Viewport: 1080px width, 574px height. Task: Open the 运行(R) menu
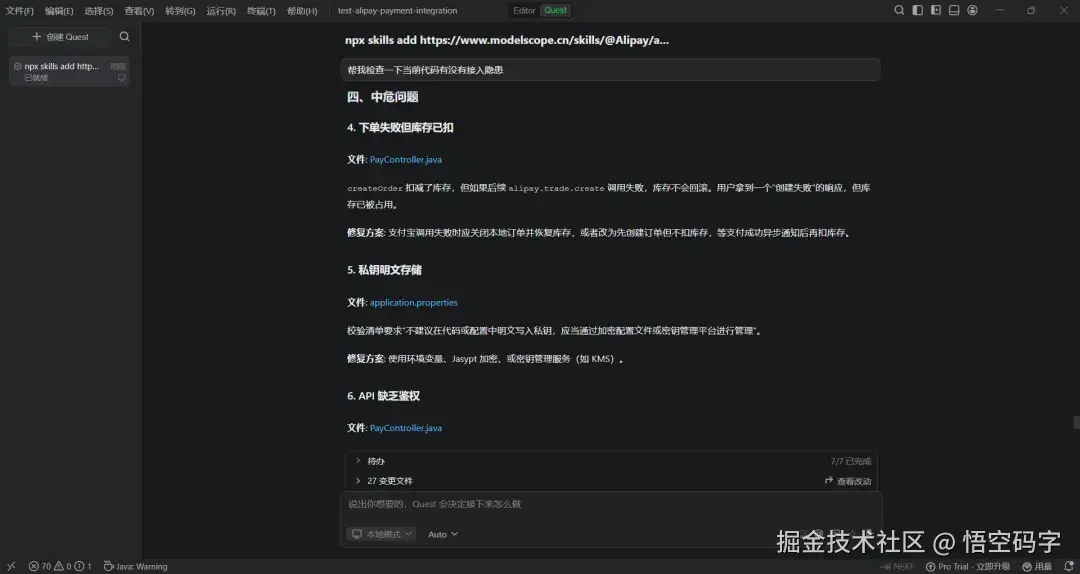[221, 11]
